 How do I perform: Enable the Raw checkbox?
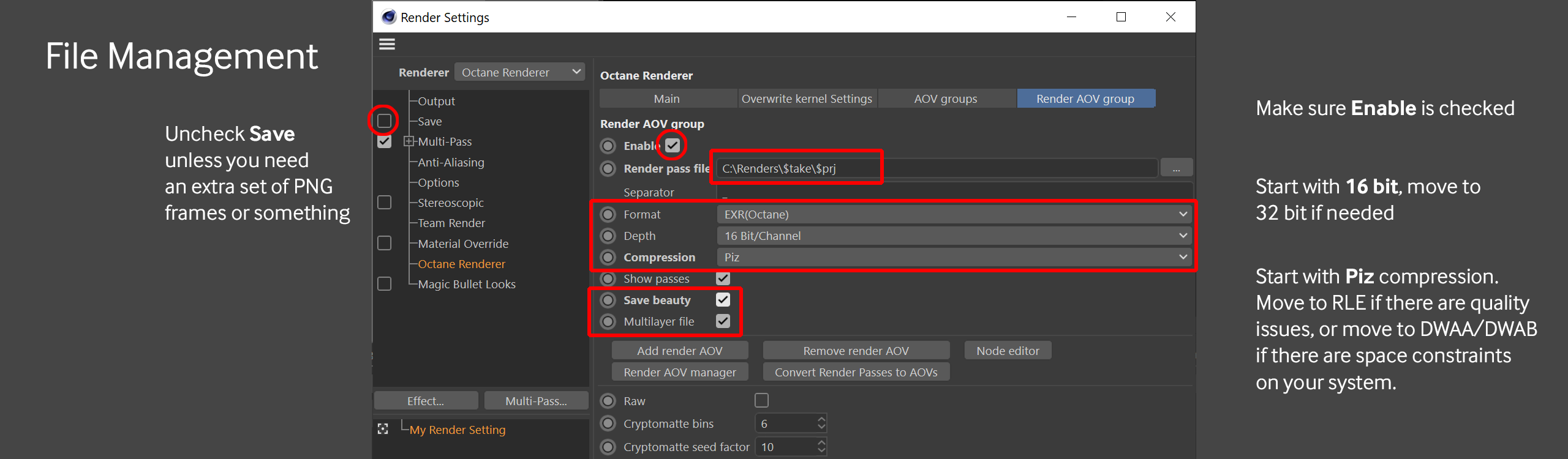tap(761, 400)
